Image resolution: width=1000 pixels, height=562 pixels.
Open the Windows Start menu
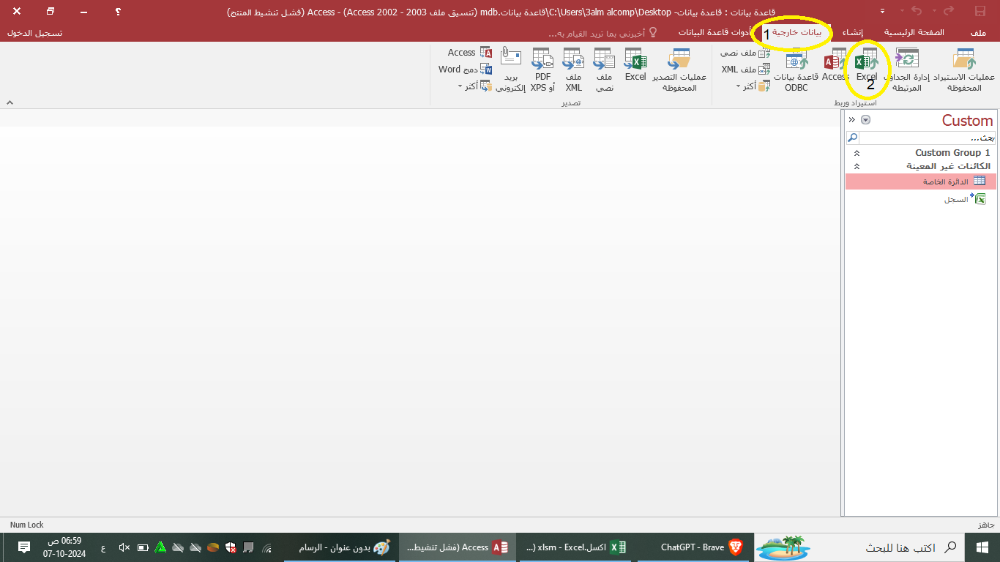[982, 547]
